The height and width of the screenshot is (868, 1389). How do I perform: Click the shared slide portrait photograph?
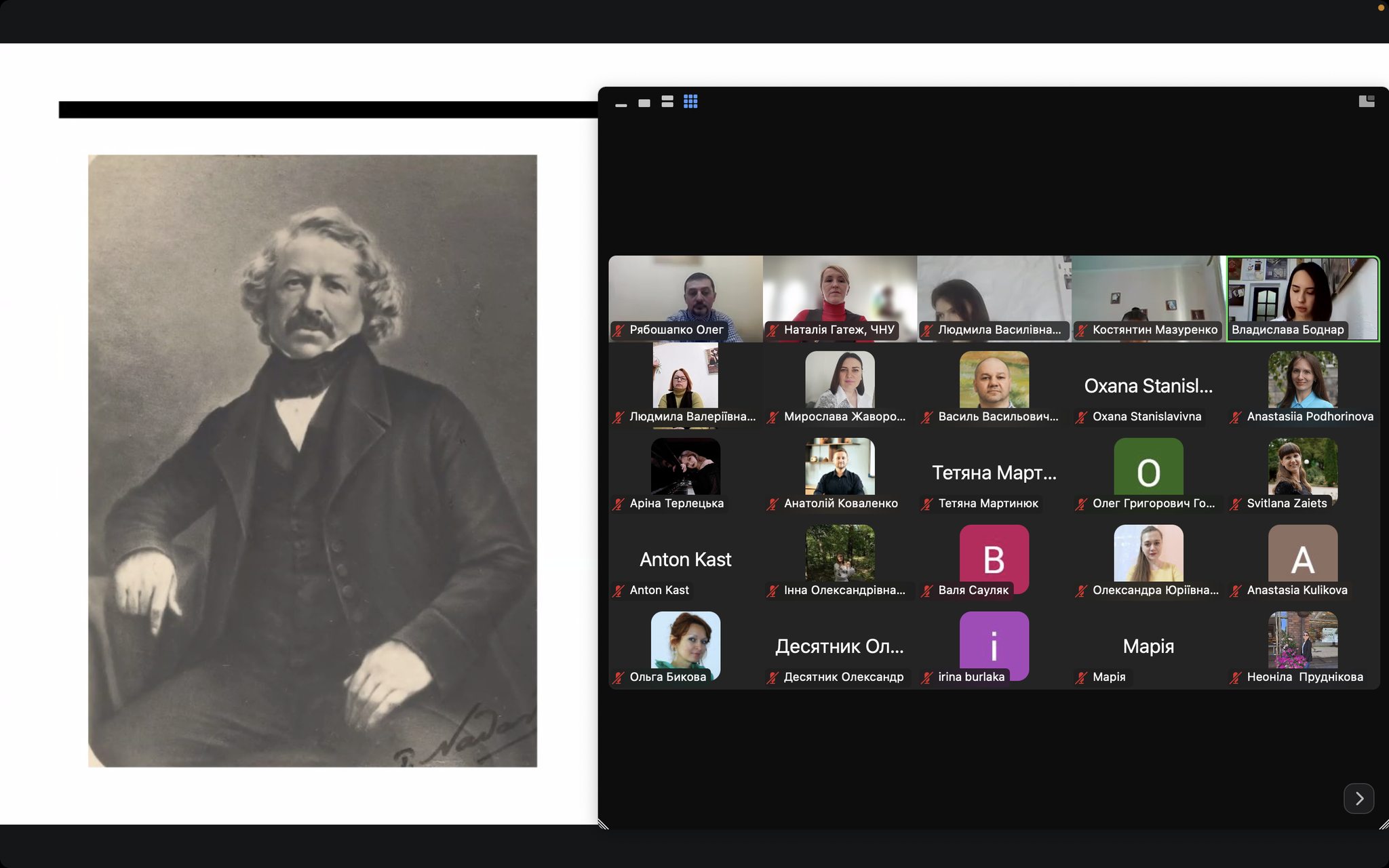(x=313, y=461)
